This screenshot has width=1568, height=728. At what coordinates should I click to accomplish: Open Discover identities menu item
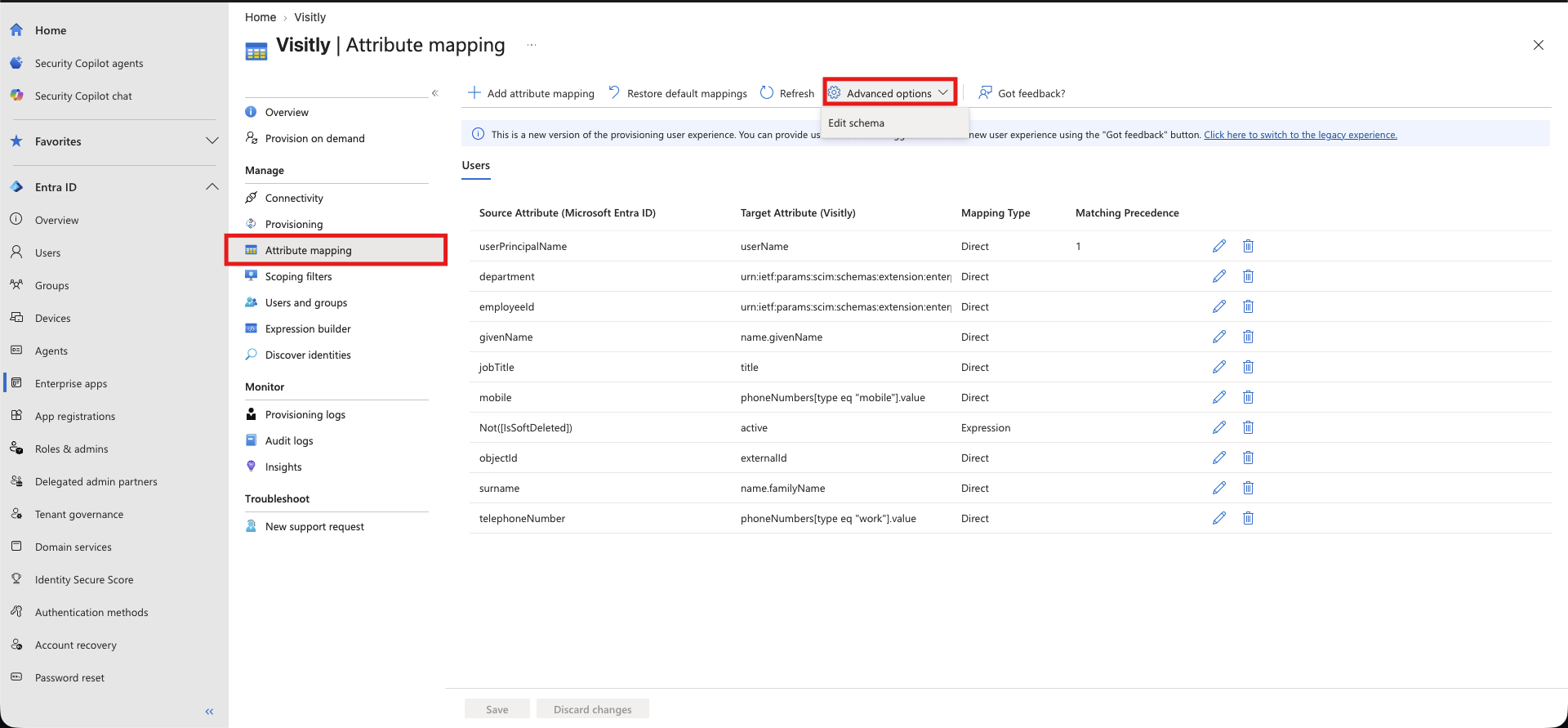308,355
